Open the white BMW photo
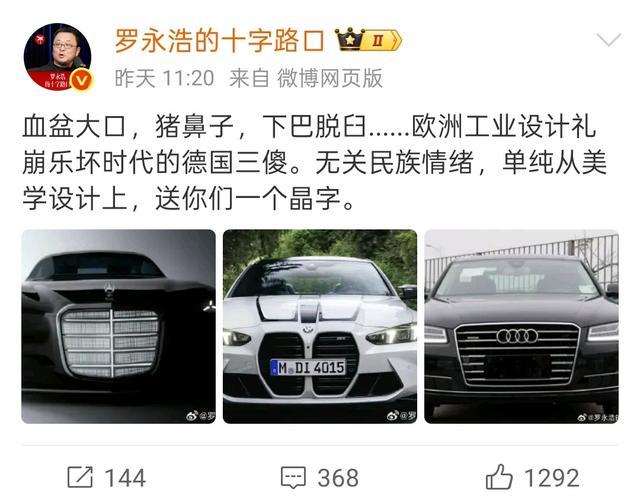This screenshot has width=640, height=502. 320,327
